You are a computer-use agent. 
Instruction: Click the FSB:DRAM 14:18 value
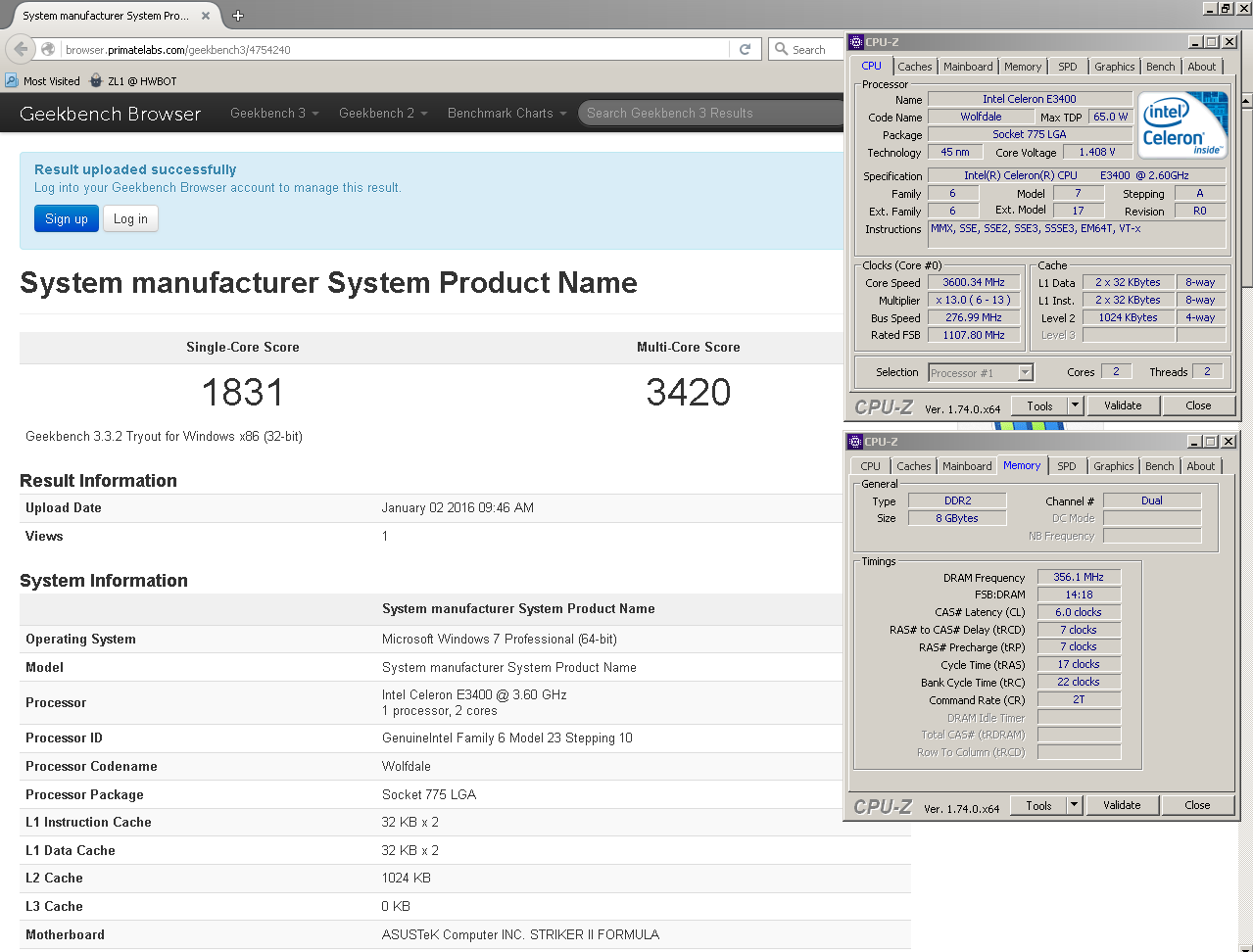[x=1079, y=595]
